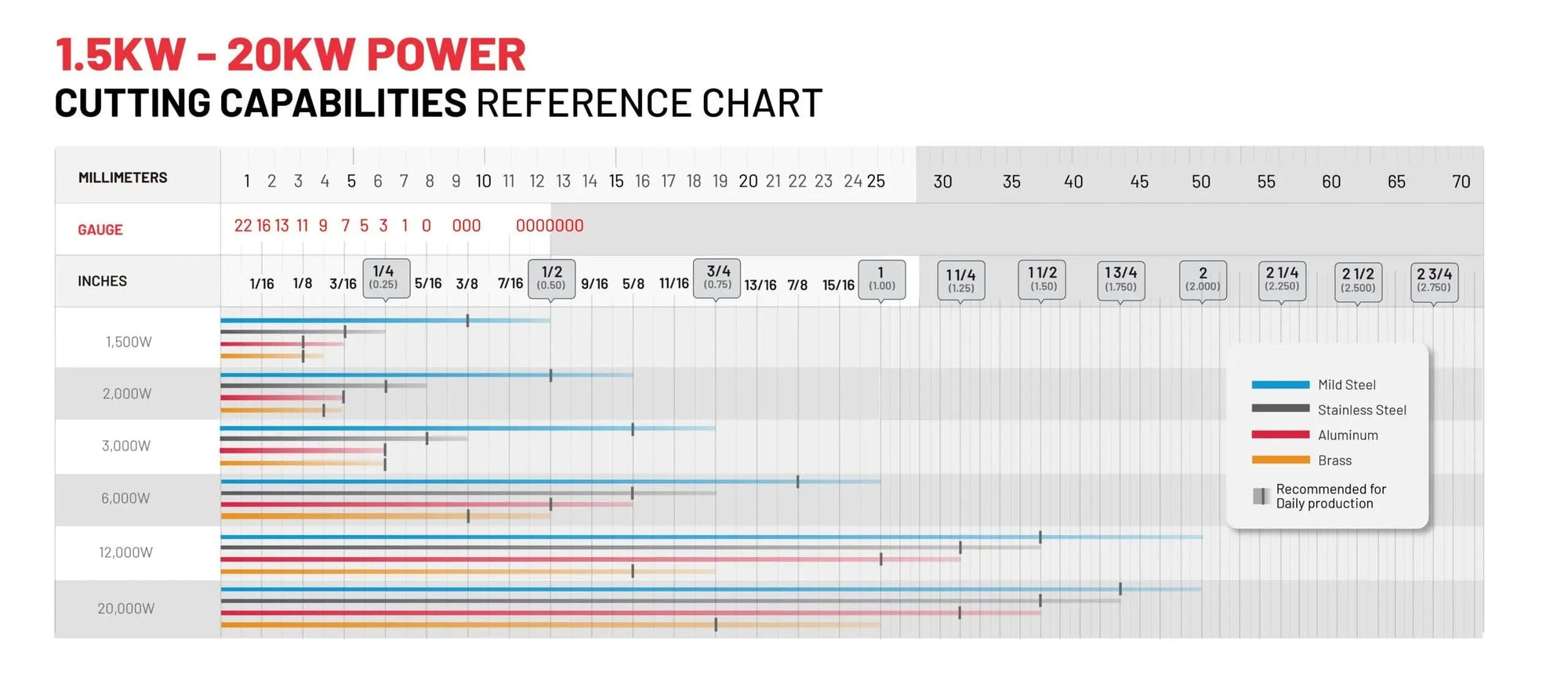Click the 1/2 (0.50) inch badge
The height and width of the screenshot is (684, 1568).
[551, 278]
